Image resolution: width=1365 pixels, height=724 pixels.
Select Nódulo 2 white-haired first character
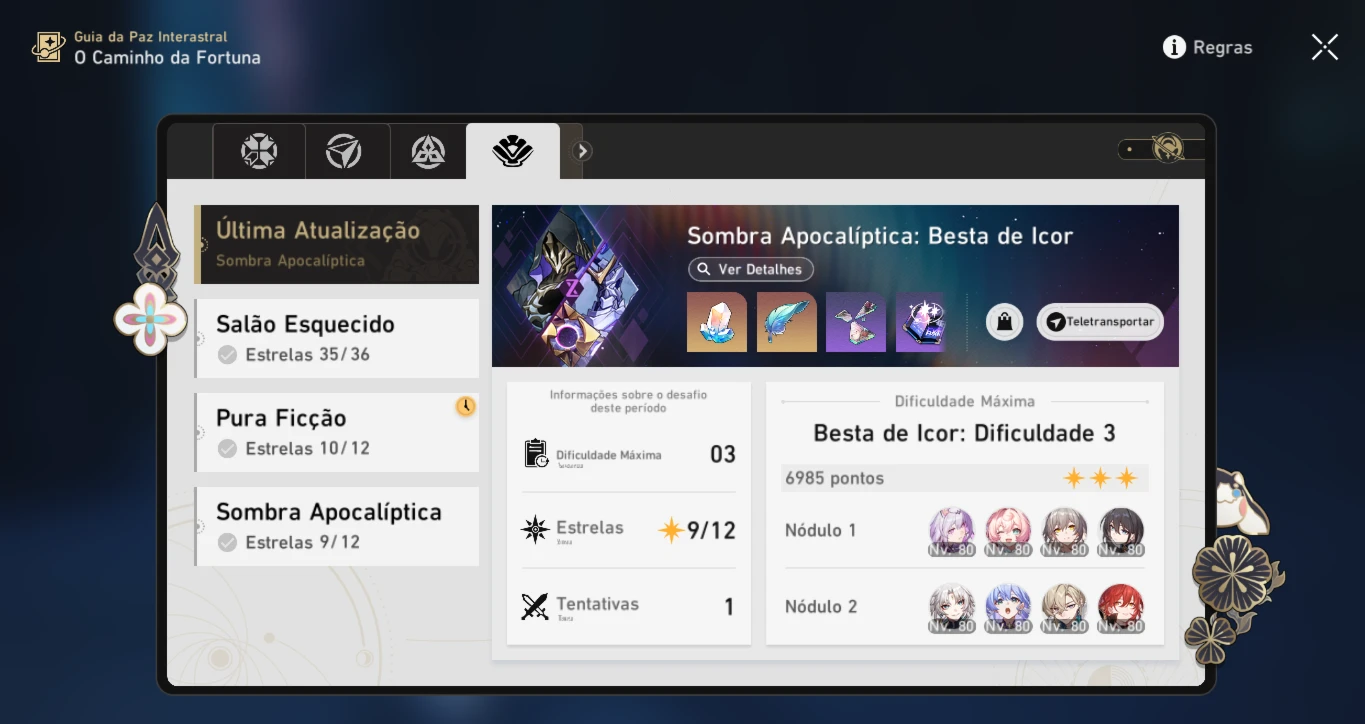point(952,608)
